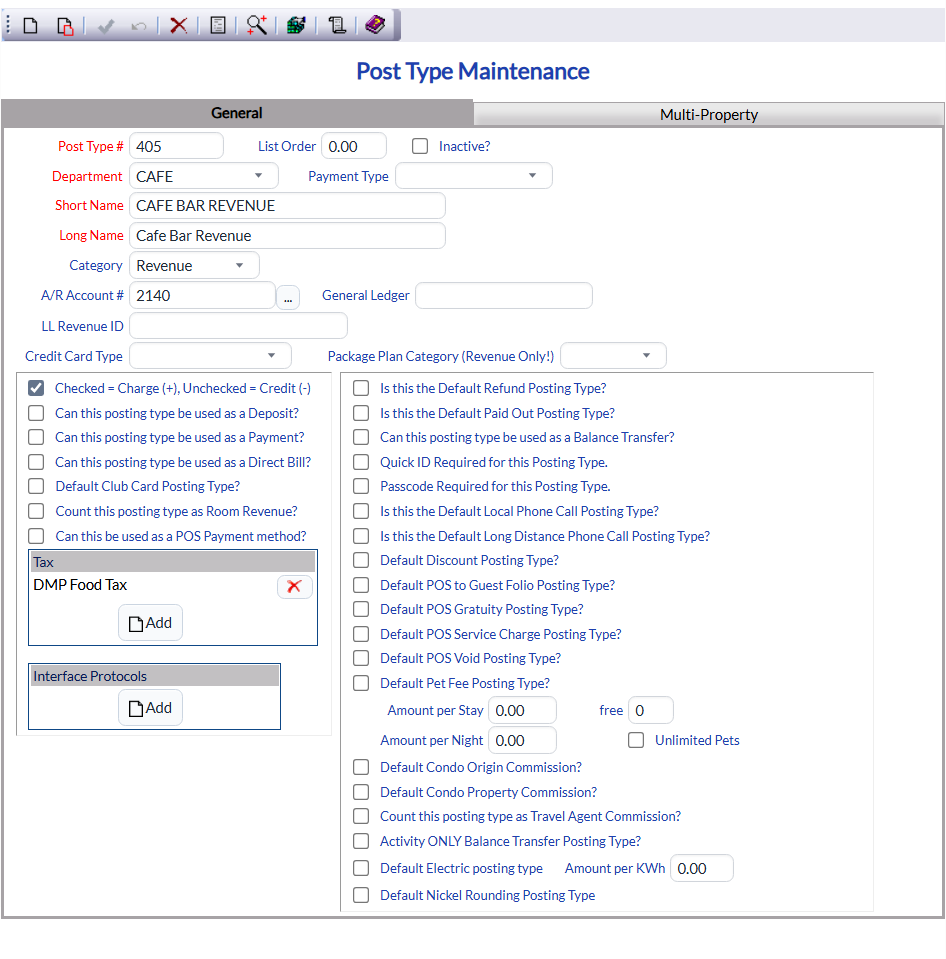The image size is (946, 959).
Task: Open the Category dropdown showing Revenue
Action: (194, 265)
